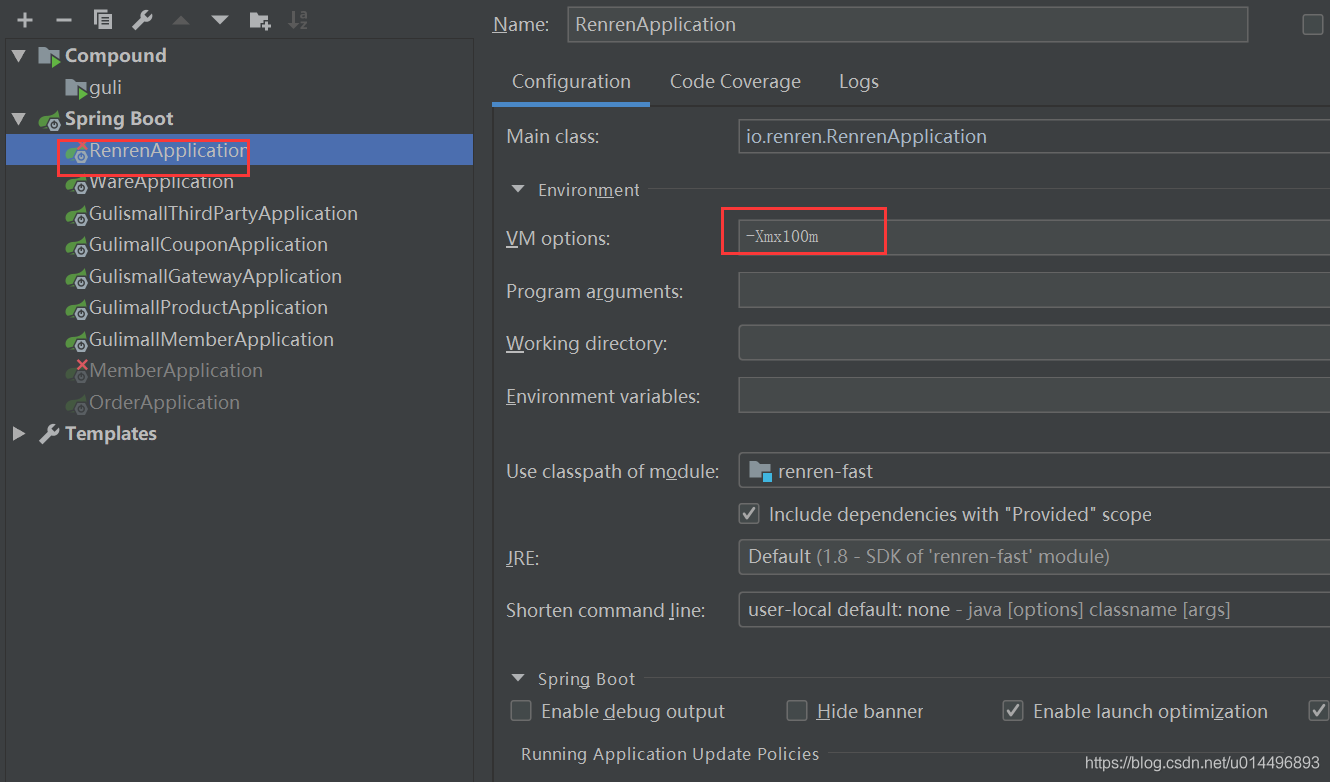Viewport: 1330px width, 782px height.
Task: Click the MemberApplication error icon
Action: pos(76,371)
